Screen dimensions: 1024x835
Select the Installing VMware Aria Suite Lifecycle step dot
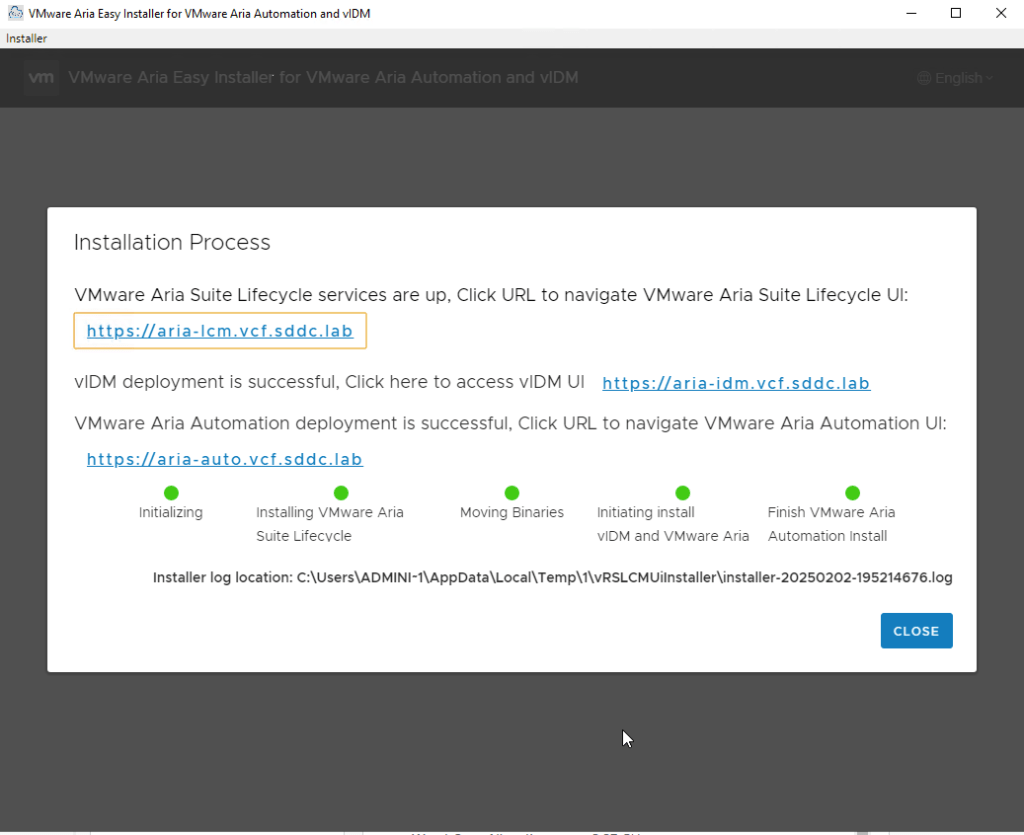pyautogui.click(x=341, y=493)
